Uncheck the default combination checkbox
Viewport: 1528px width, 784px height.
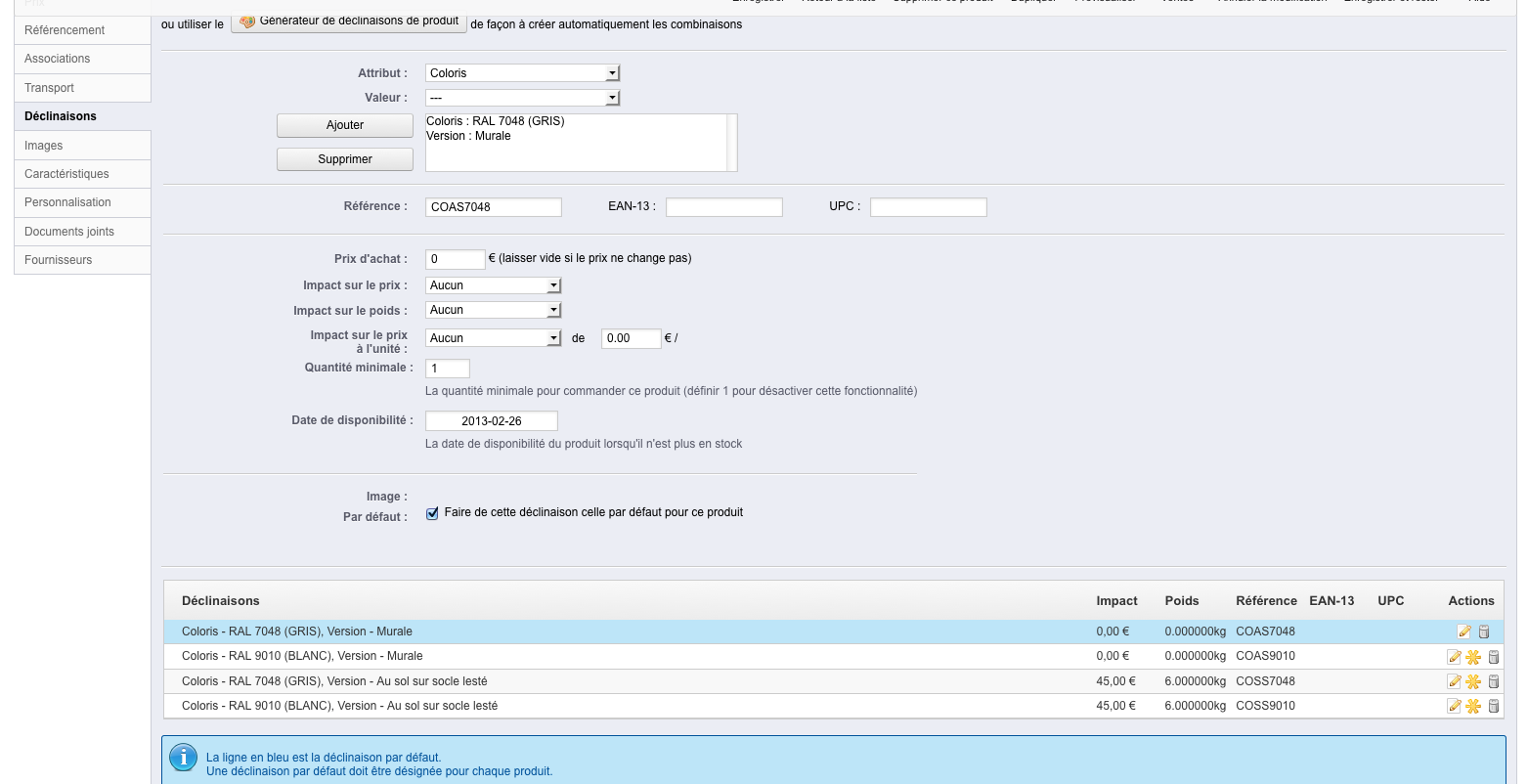coord(432,513)
